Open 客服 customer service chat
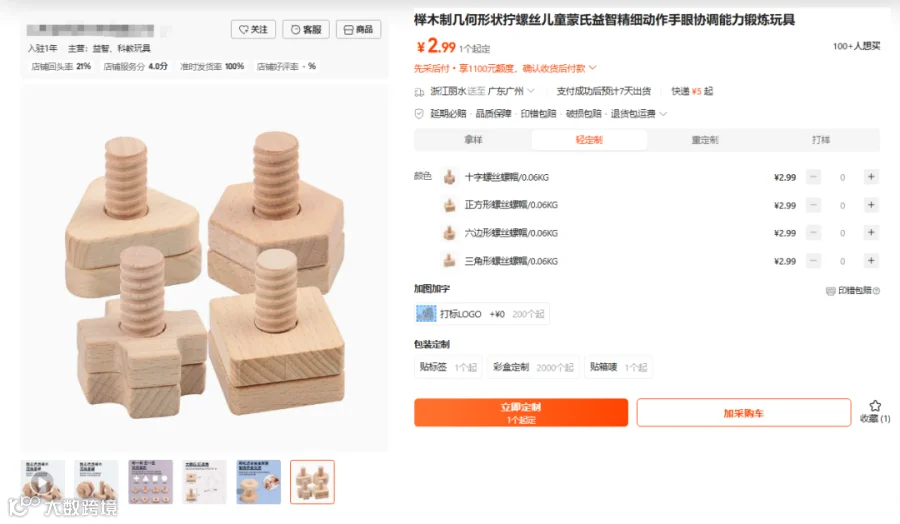900x524 pixels. [306, 29]
